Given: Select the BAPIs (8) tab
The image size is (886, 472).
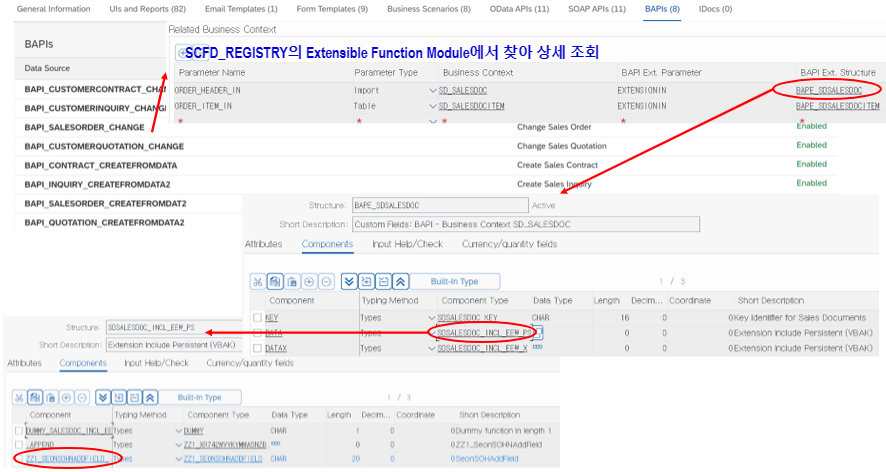Looking at the screenshot, I should tap(662, 9).
